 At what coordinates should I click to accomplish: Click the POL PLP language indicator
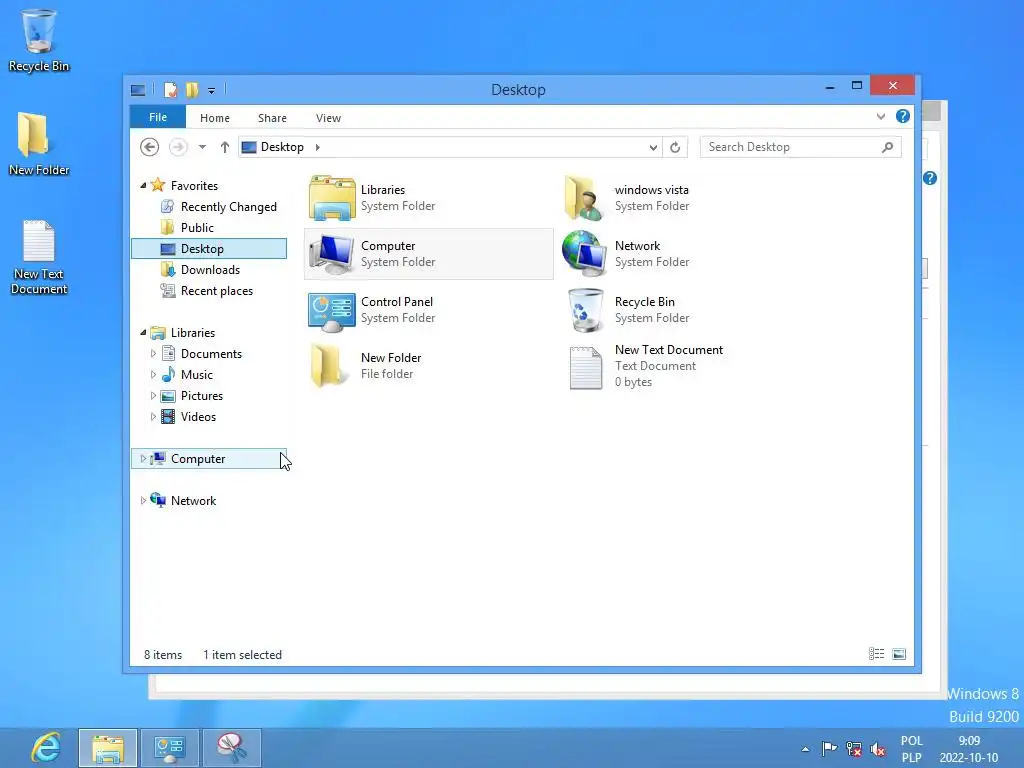point(912,749)
